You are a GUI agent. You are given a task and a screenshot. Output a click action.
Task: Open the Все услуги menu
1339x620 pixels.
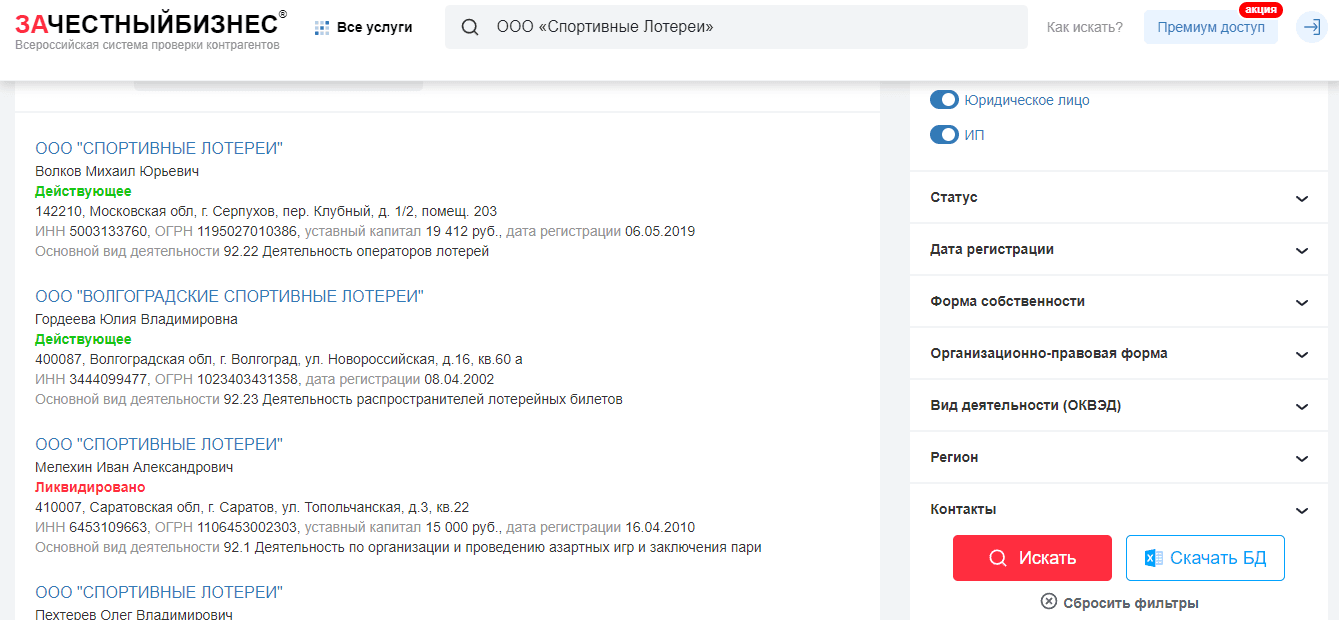pos(374,28)
